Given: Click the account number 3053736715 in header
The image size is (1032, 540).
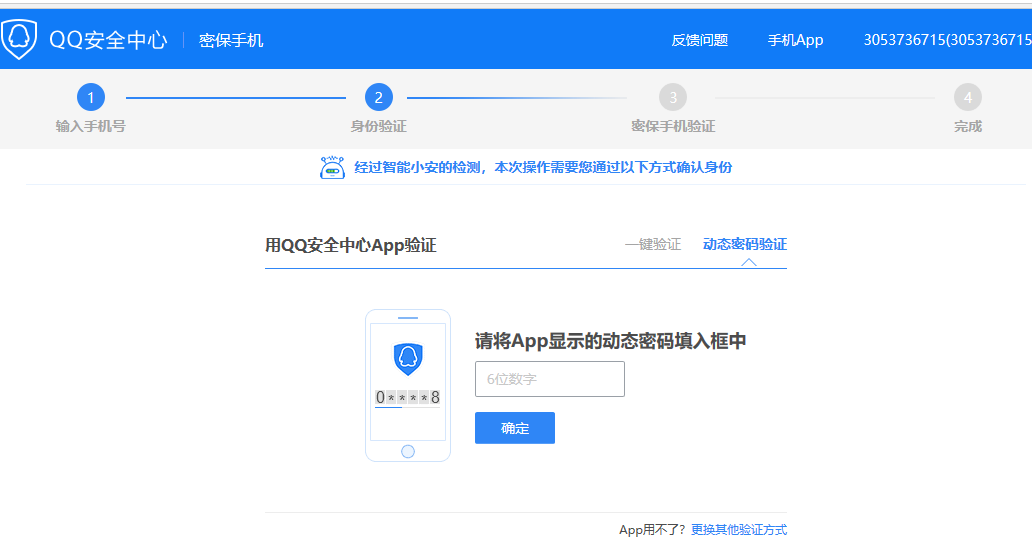Looking at the screenshot, I should (x=948, y=40).
